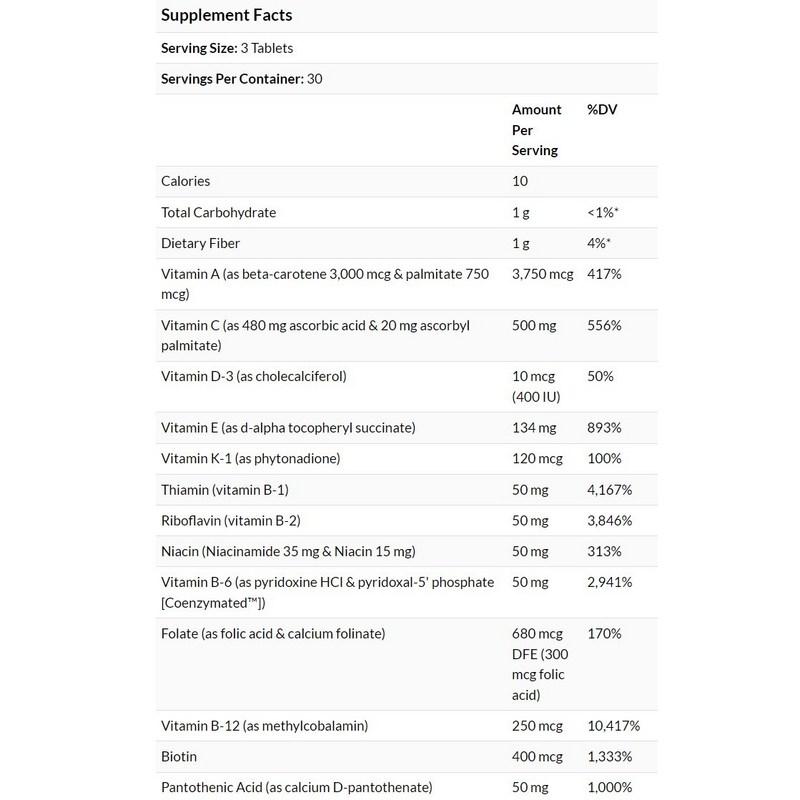Click the Biotin 400 mcg amount
The width and height of the screenshot is (800, 800).
tap(536, 755)
